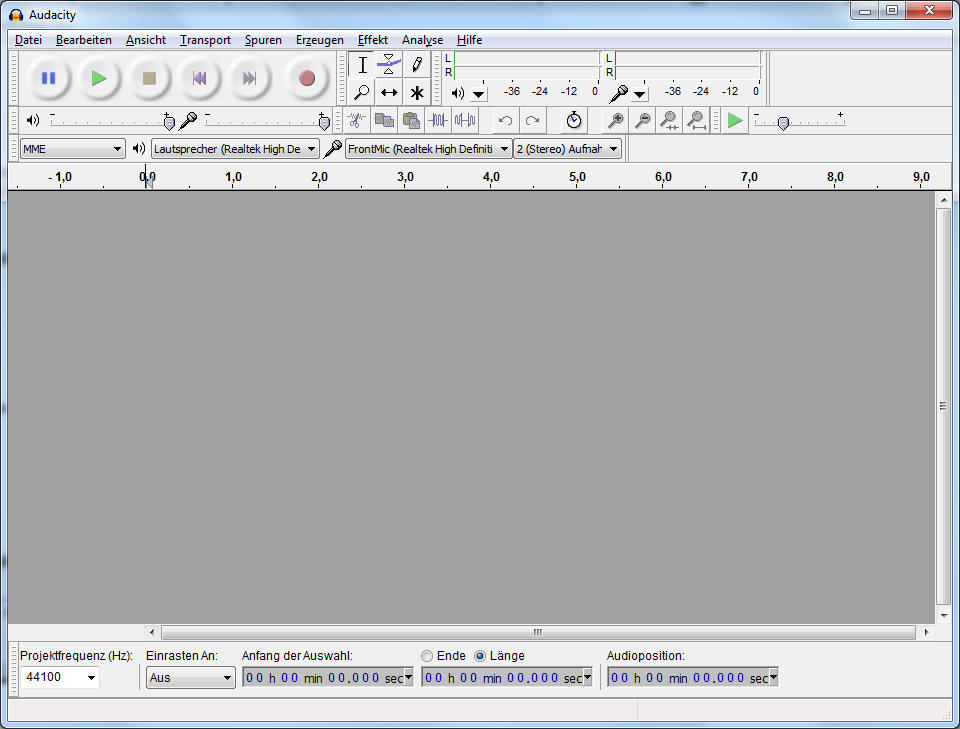Image resolution: width=960 pixels, height=729 pixels.
Task: Select the Selection (I-beam) tool
Action: tap(362, 64)
